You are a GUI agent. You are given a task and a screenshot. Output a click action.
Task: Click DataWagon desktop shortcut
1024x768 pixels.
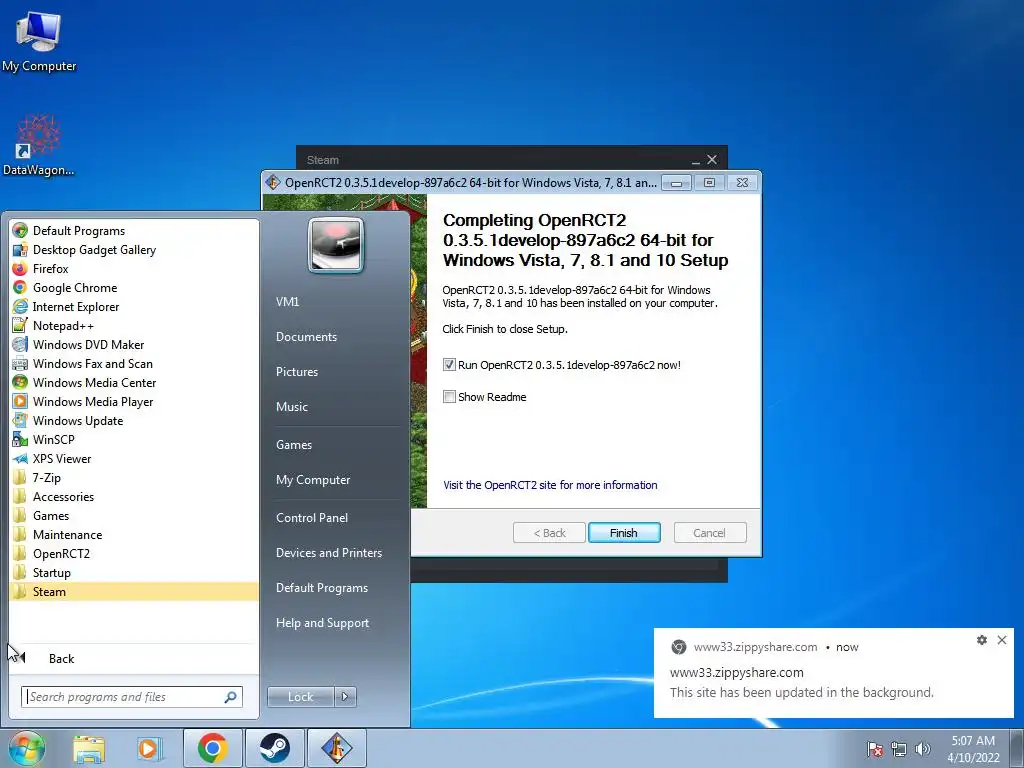[x=39, y=145]
